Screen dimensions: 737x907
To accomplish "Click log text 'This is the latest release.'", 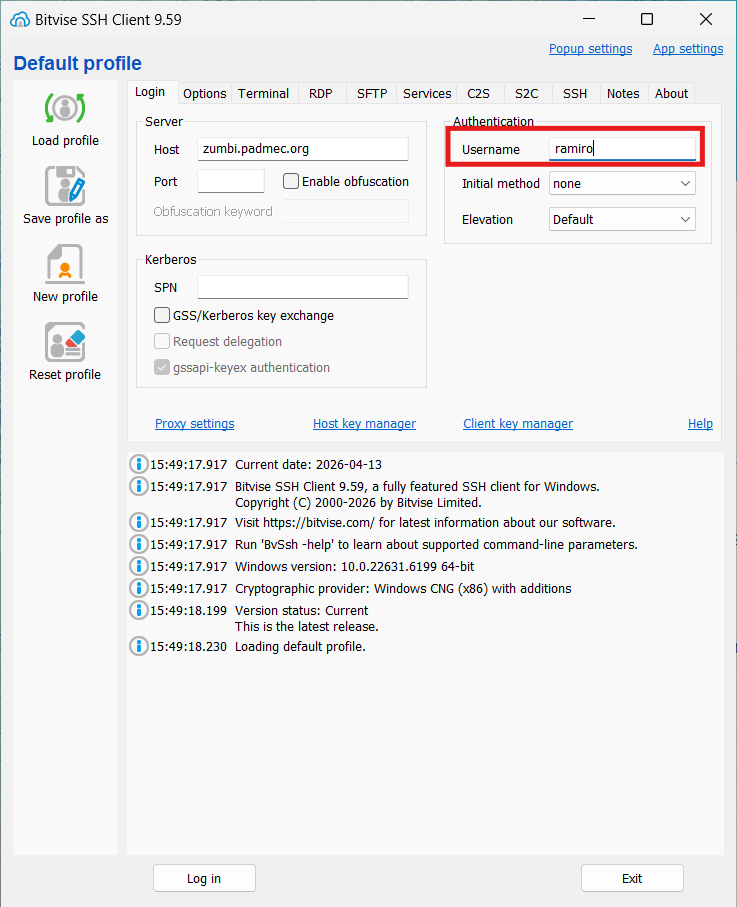I will click(x=307, y=626).
